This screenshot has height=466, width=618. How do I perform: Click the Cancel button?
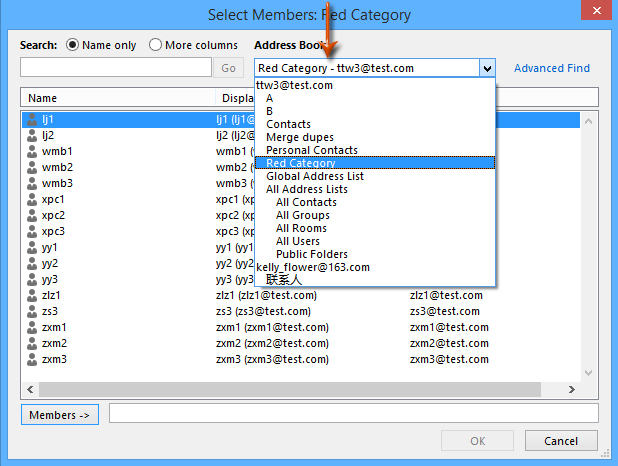coord(561,441)
